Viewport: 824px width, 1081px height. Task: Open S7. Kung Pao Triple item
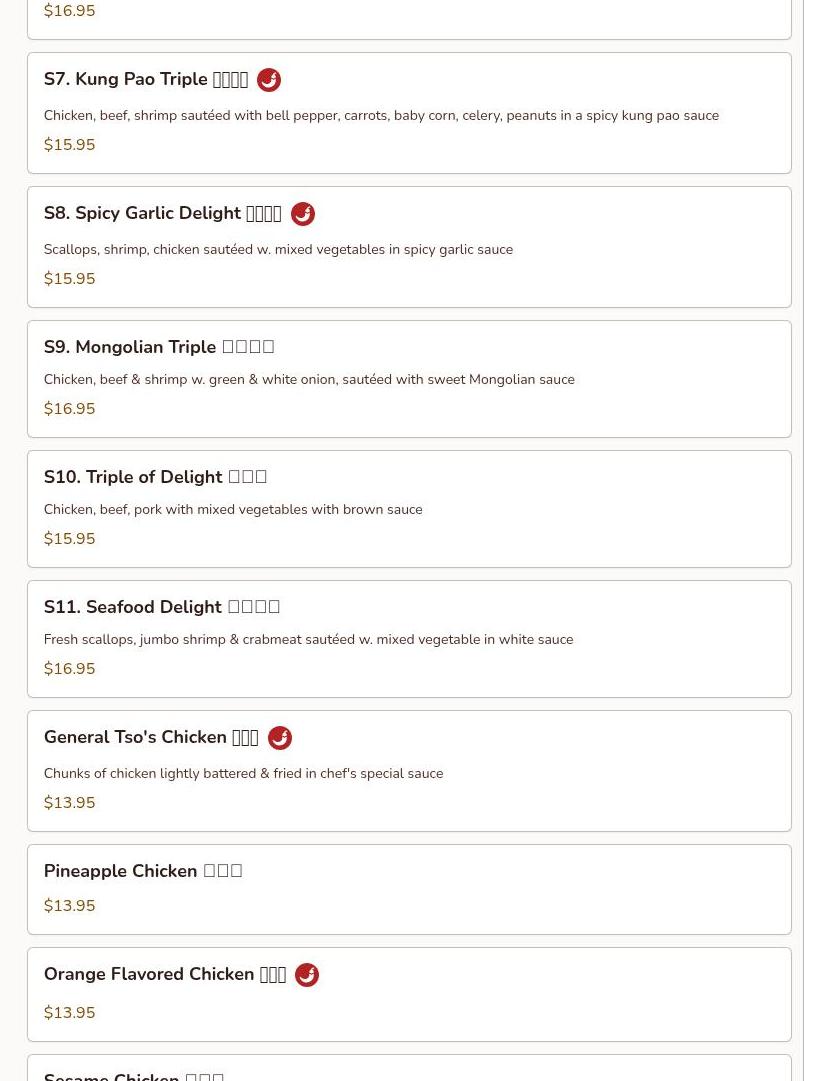(145, 80)
